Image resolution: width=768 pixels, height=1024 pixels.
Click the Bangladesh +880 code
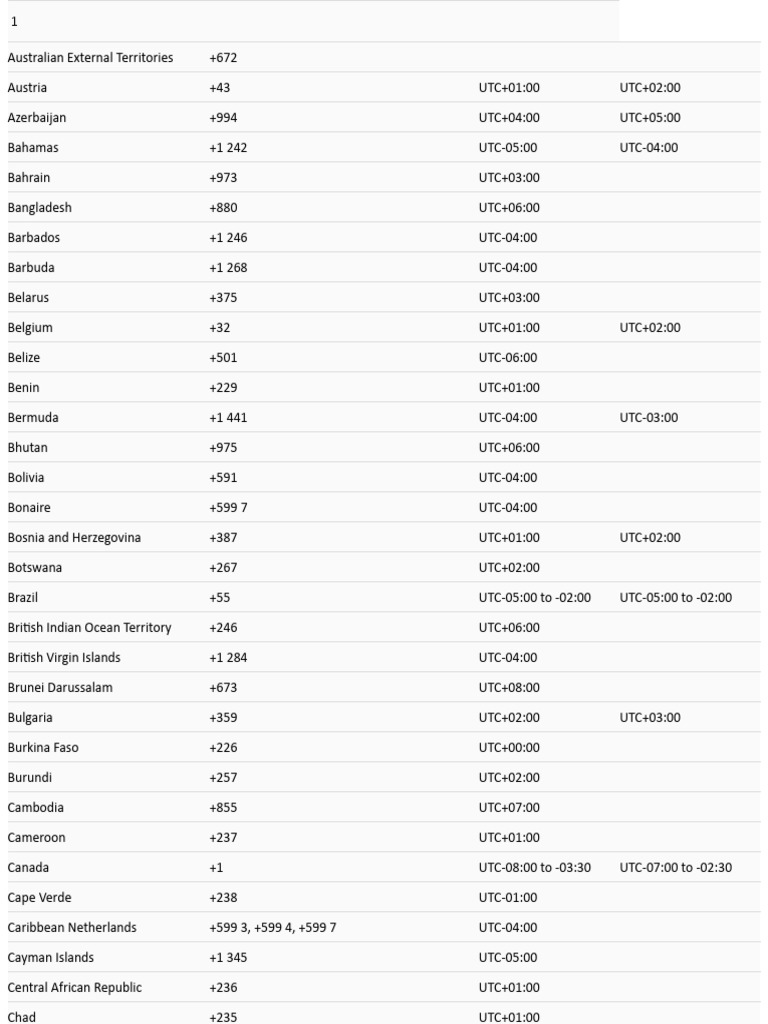(223, 208)
